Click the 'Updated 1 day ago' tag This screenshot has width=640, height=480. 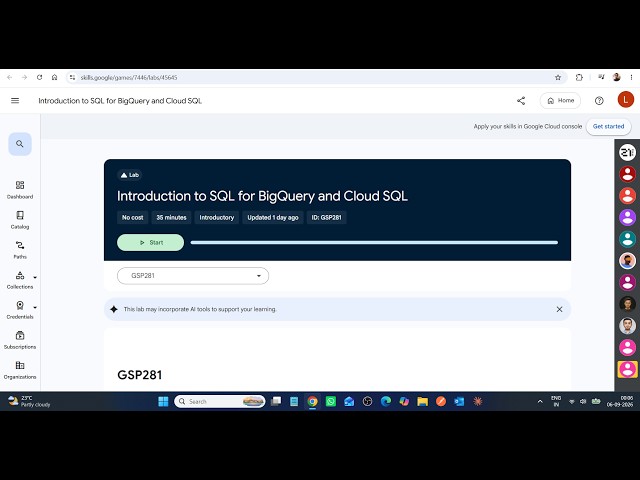point(273,218)
